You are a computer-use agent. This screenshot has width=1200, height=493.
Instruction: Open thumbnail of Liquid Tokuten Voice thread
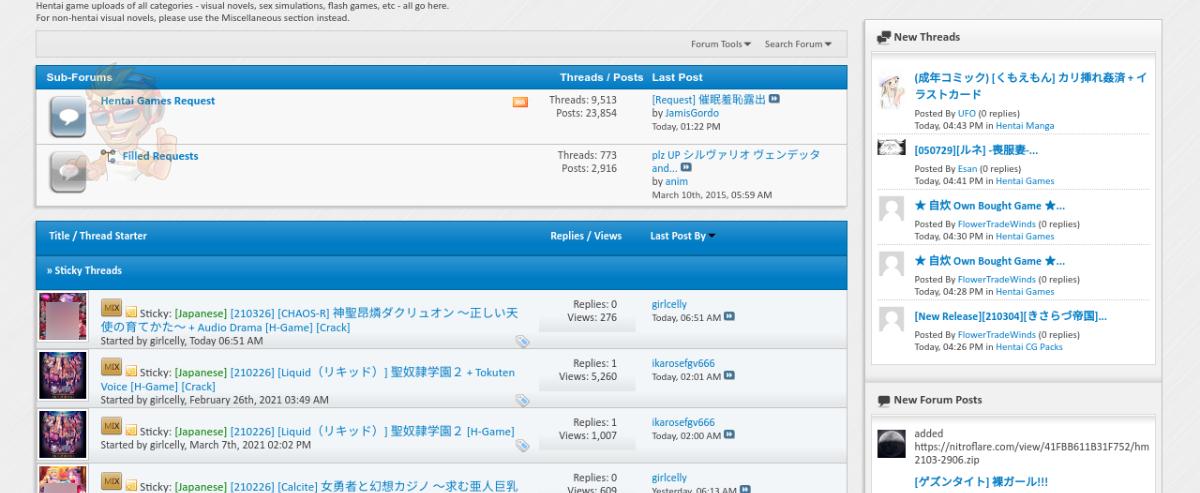pos(63,376)
